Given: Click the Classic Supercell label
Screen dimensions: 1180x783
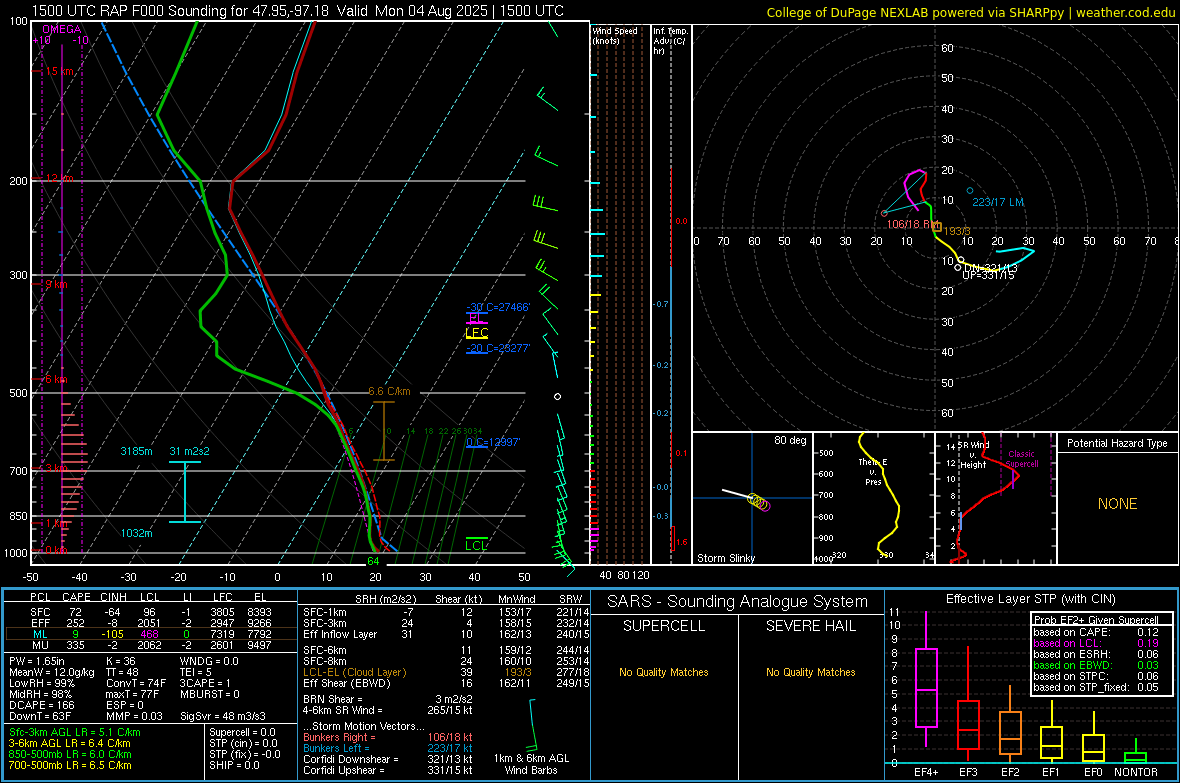Looking at the screenshot, I should coord(1022,459).
